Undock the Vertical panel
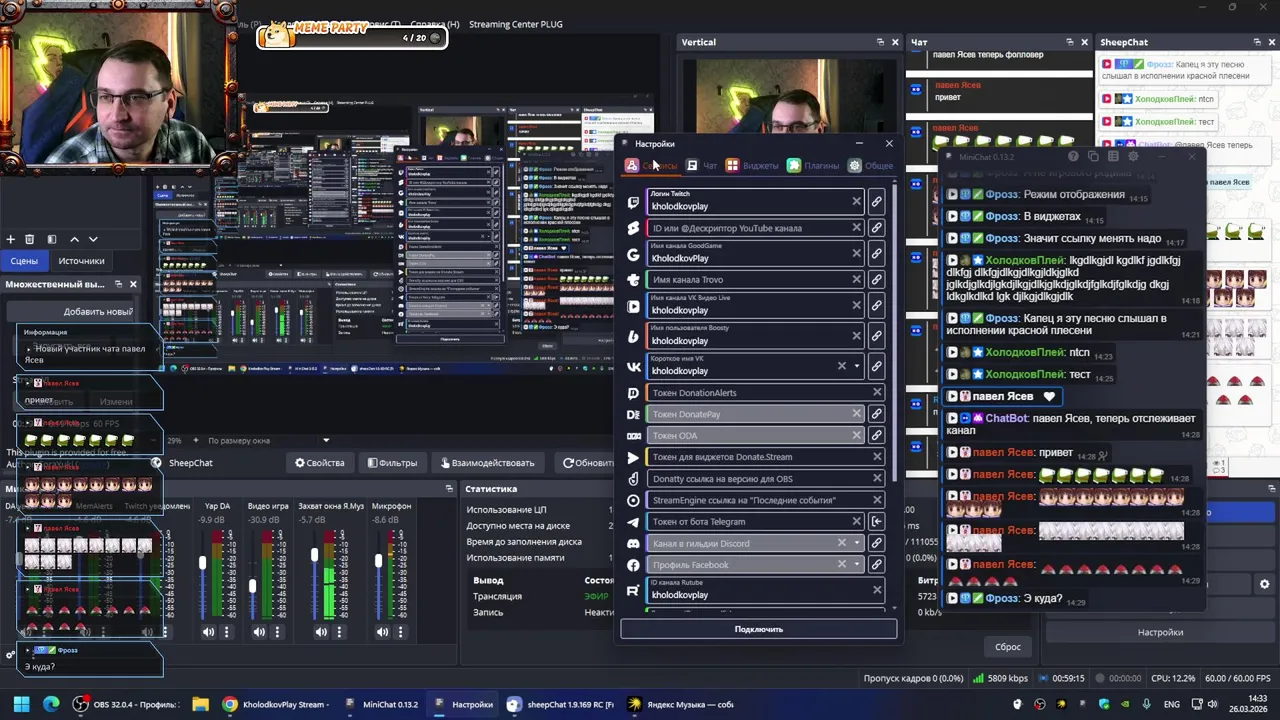 tap(880, 42)
